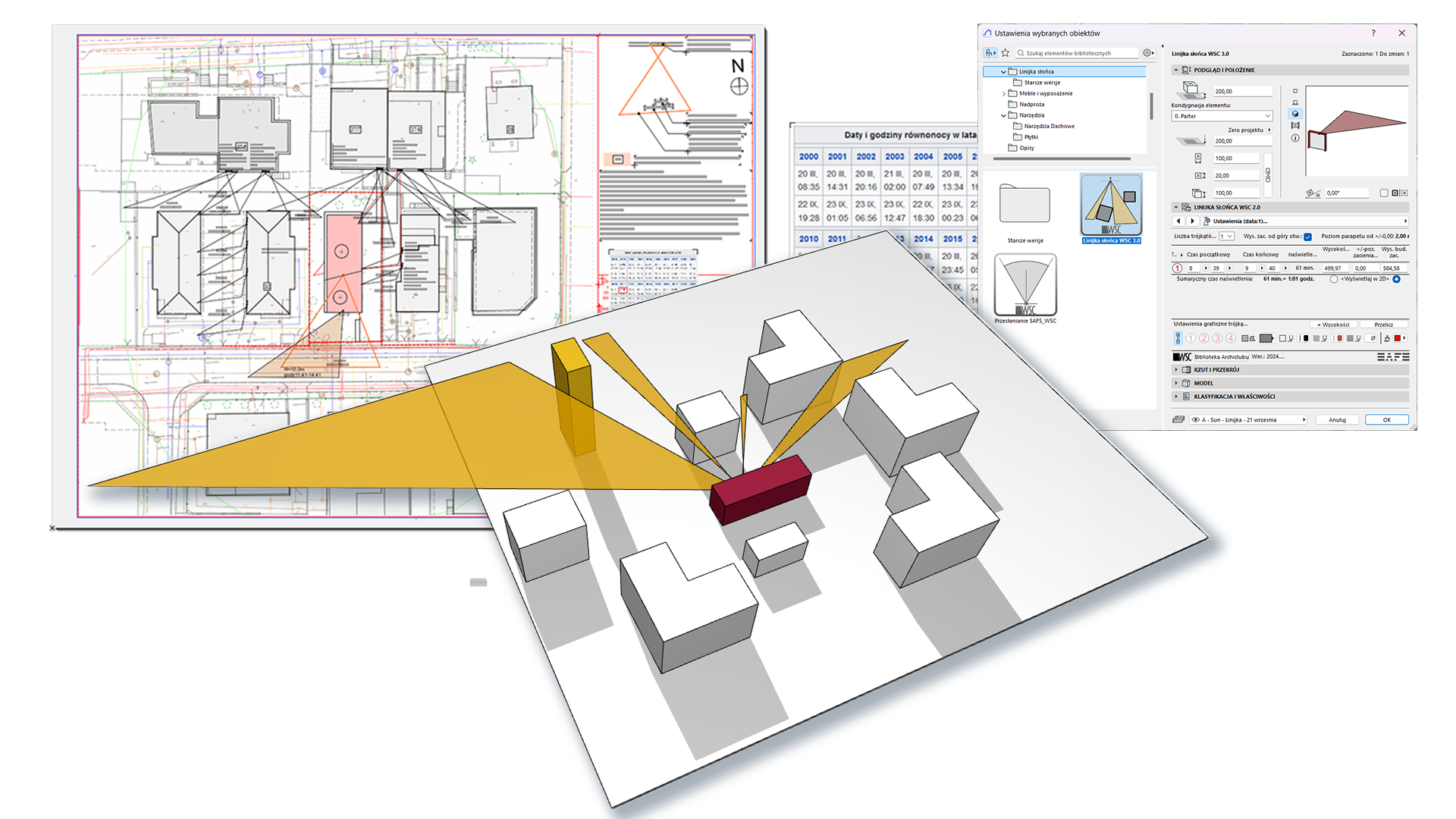Select the Linijka słońca WSC 3.0 thumbnail
The image size is (1456, 819).
1110,206
